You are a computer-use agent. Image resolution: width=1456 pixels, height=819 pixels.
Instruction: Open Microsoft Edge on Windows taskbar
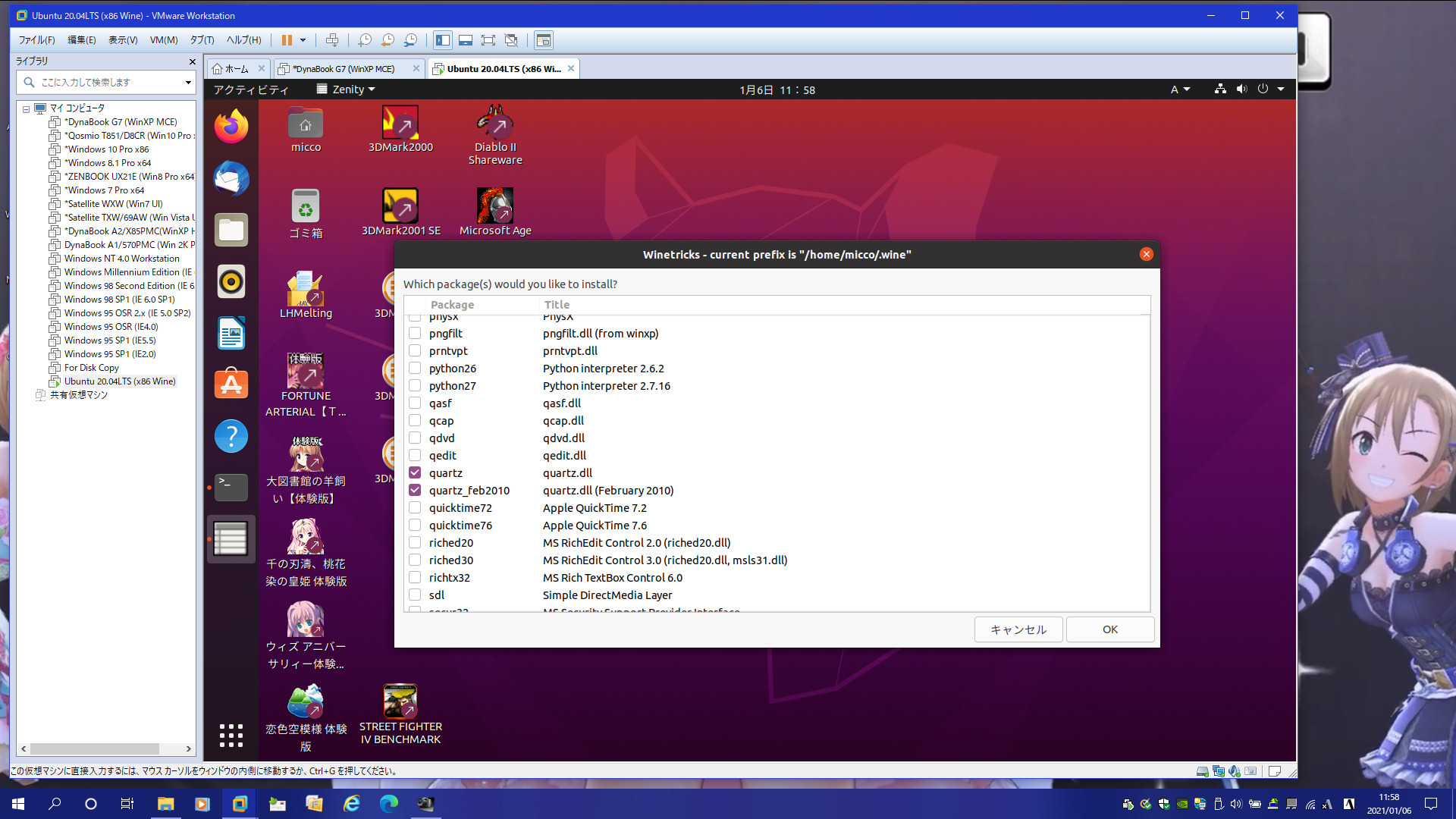[388, 804]
